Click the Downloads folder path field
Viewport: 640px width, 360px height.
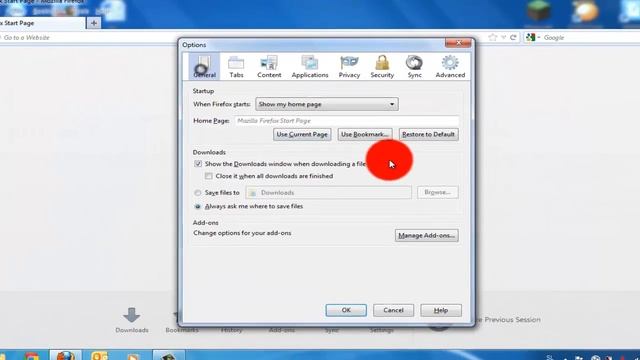click(329, 193)
